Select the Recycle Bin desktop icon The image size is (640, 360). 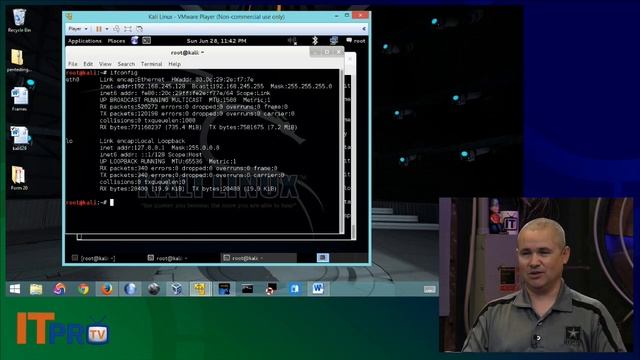tap(19, 20)
